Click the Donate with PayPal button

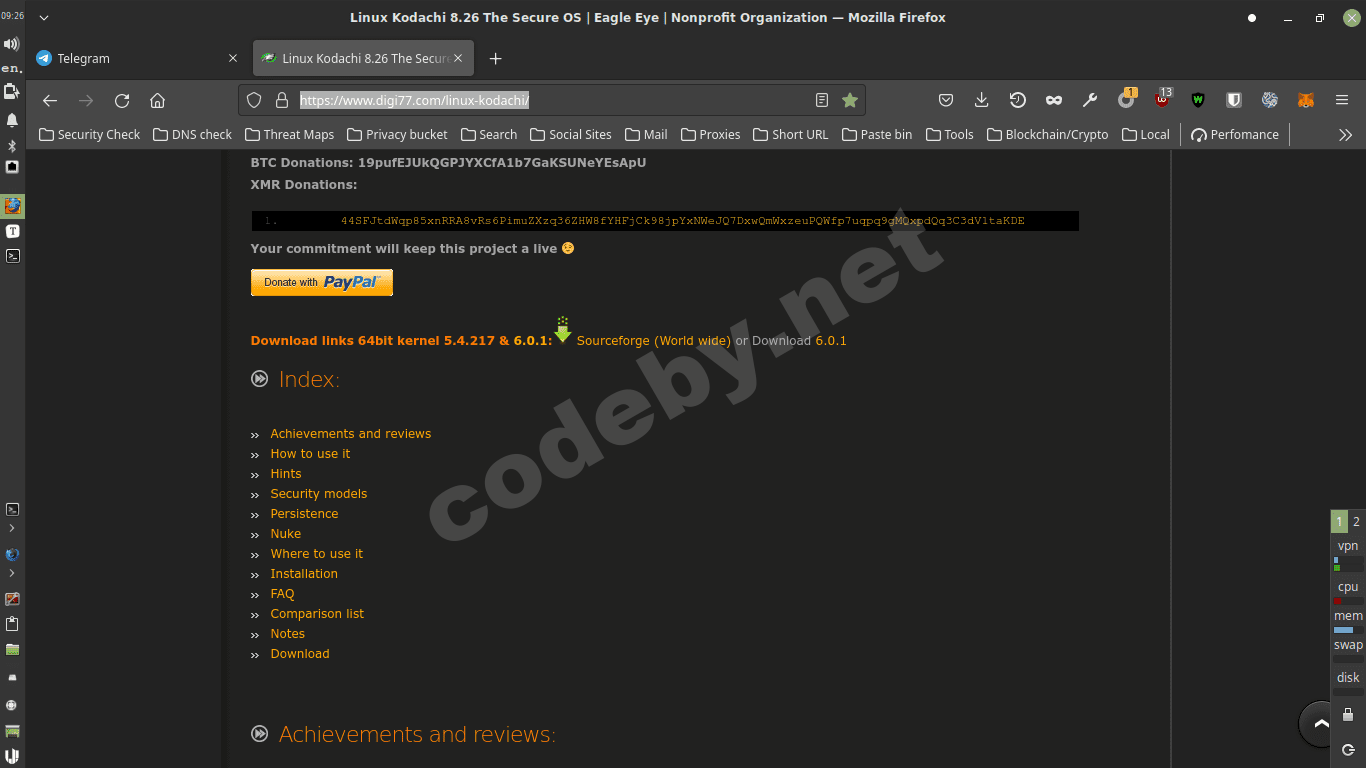tap(321, 283)
